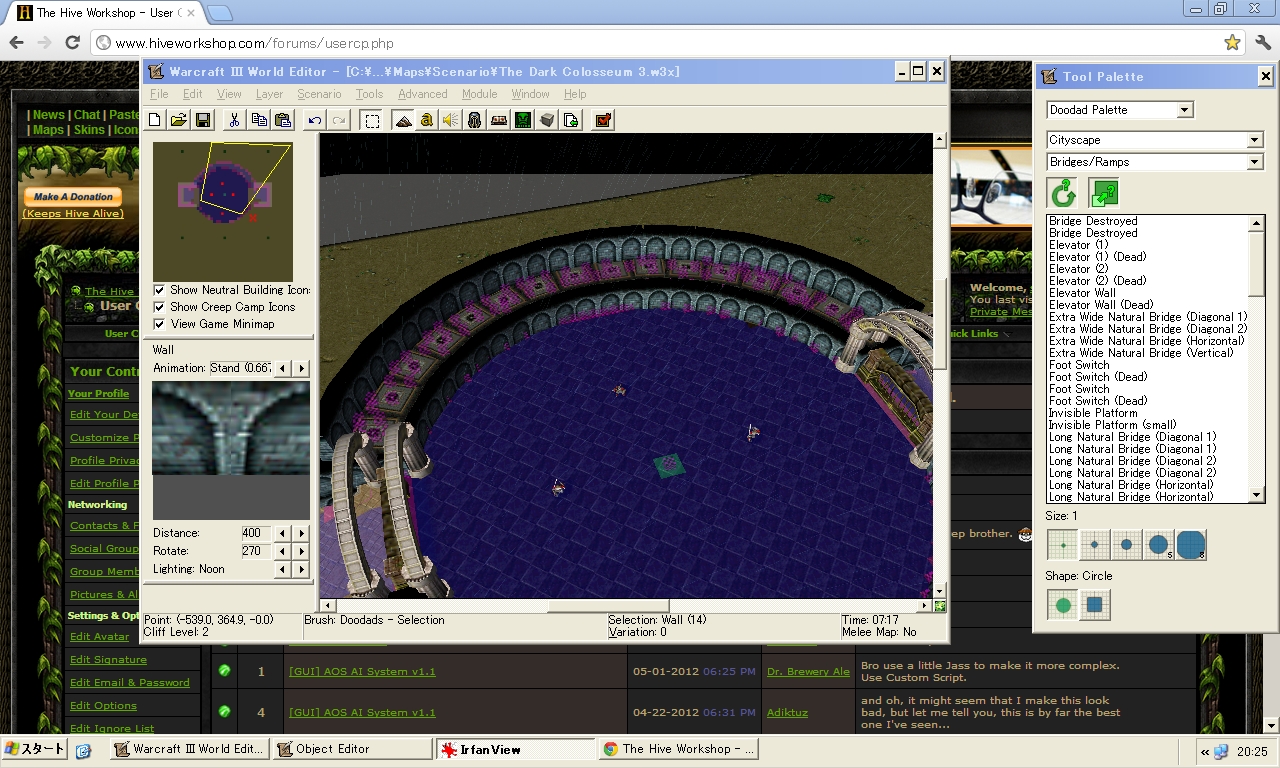Screen dimensions: 1280x768
Task: Open the Terrain Editor mountain icon
Action: [x=403, y=120]
